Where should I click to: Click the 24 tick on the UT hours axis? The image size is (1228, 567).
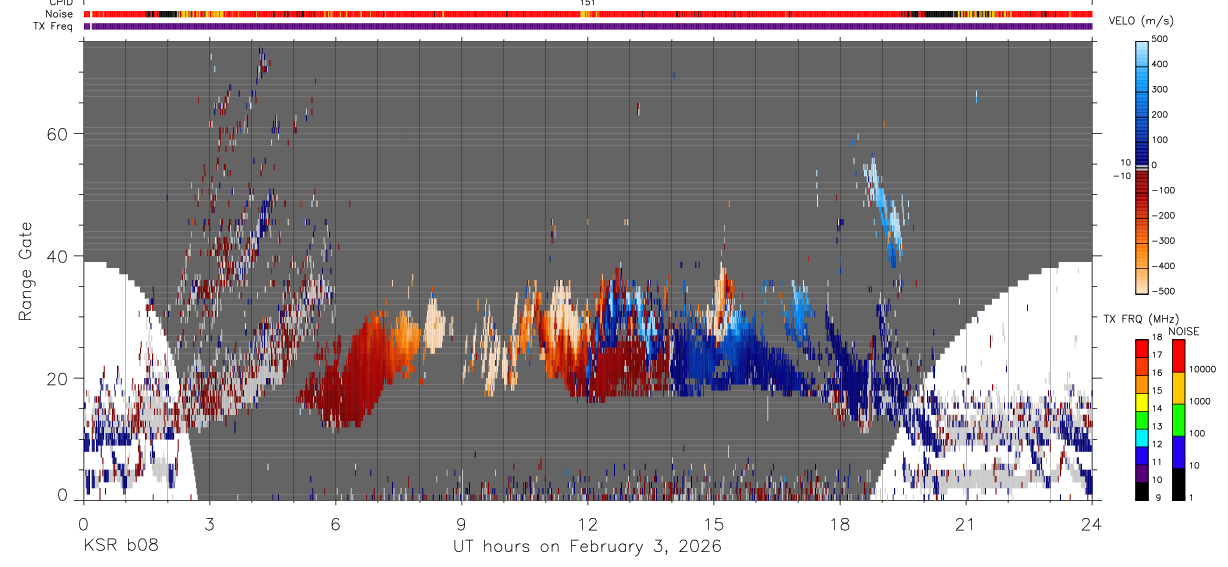pos(1091,523)
